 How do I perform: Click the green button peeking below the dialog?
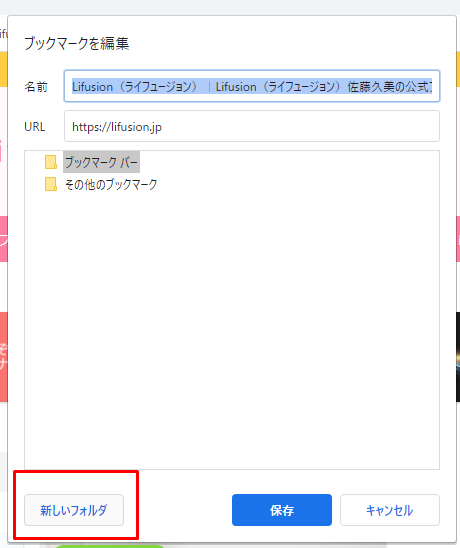coord(110,546)
